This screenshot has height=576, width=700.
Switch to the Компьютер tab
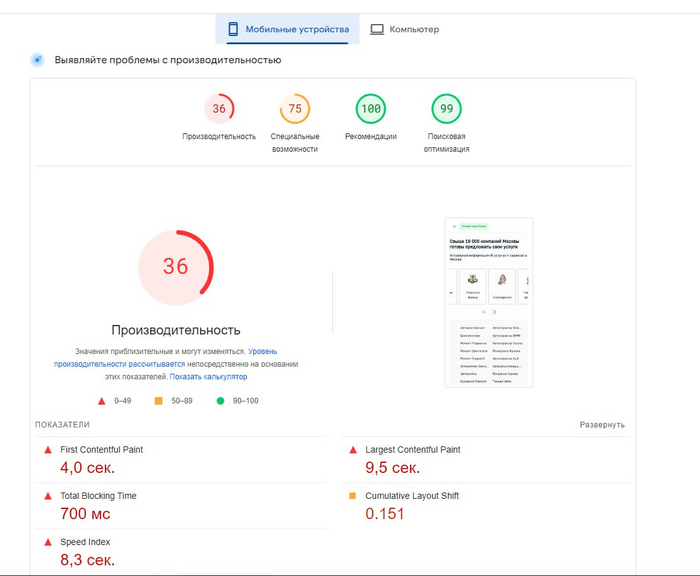pos(404,29)
